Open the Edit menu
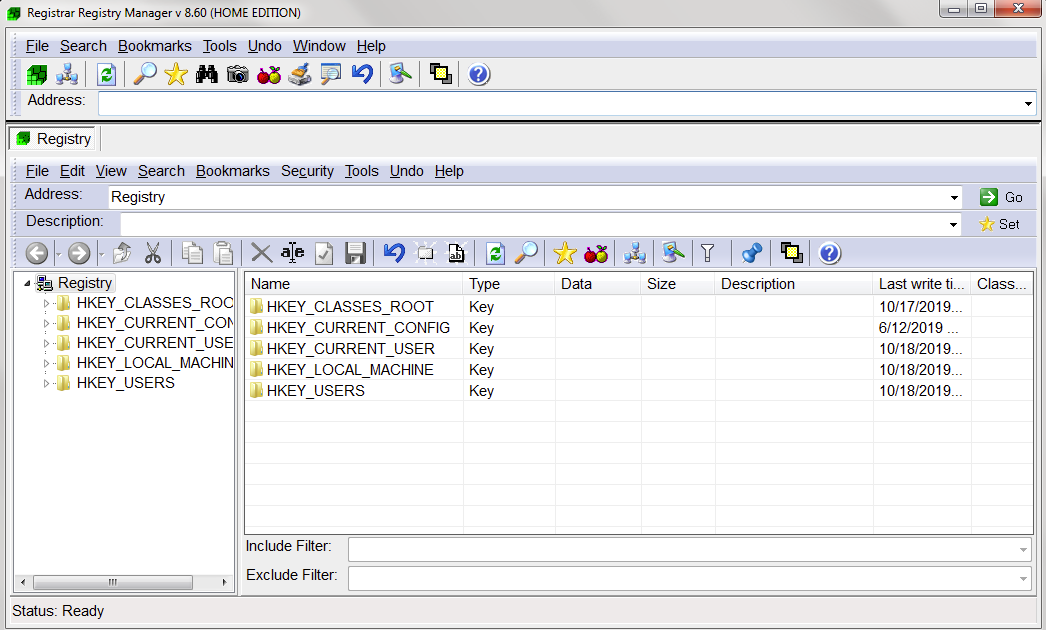Image resolution: width=1046 pixels, height=630 pixels. [x=72, y=171]
